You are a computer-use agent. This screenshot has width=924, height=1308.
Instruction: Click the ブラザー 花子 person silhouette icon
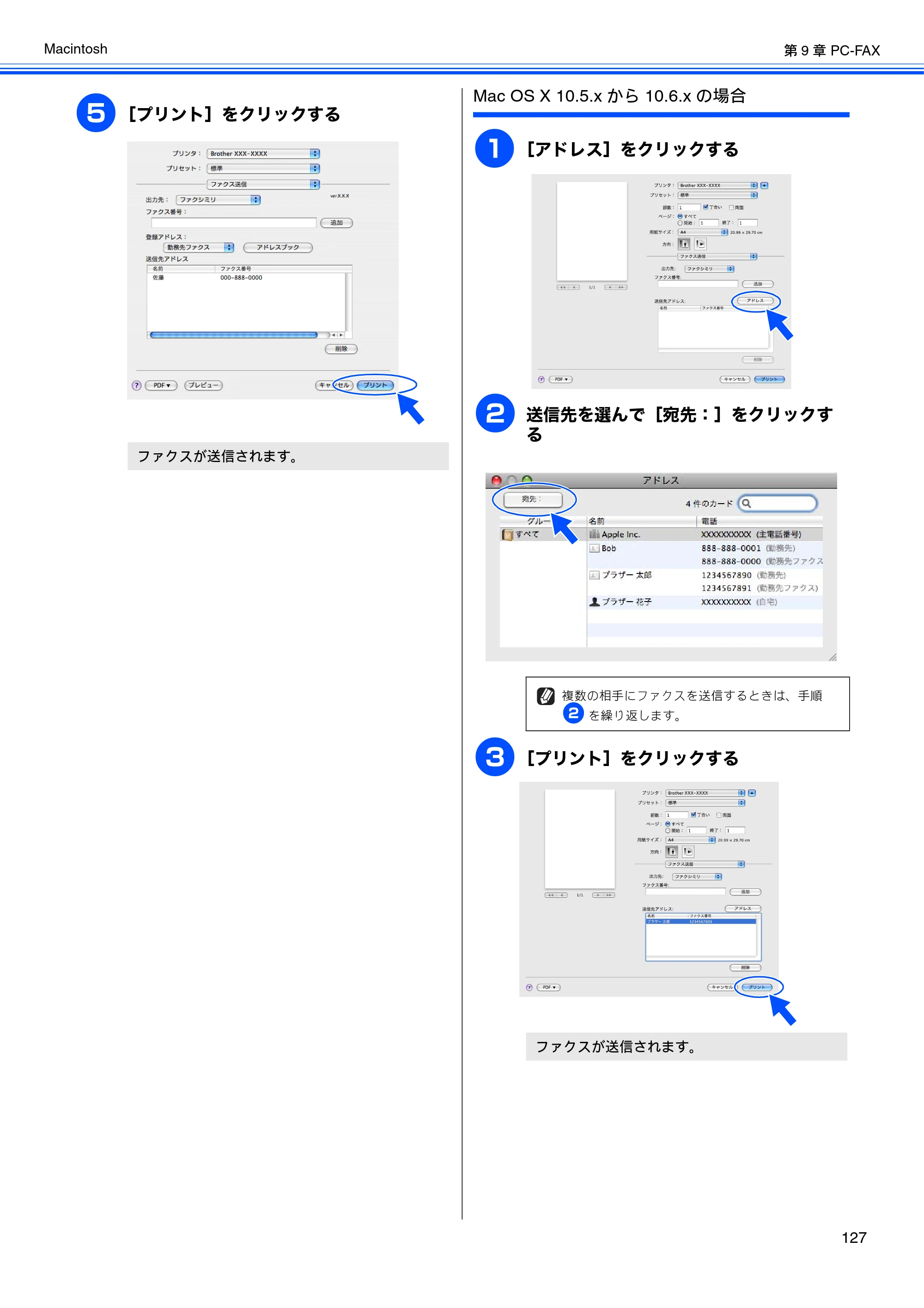click(x=594, y=602)
